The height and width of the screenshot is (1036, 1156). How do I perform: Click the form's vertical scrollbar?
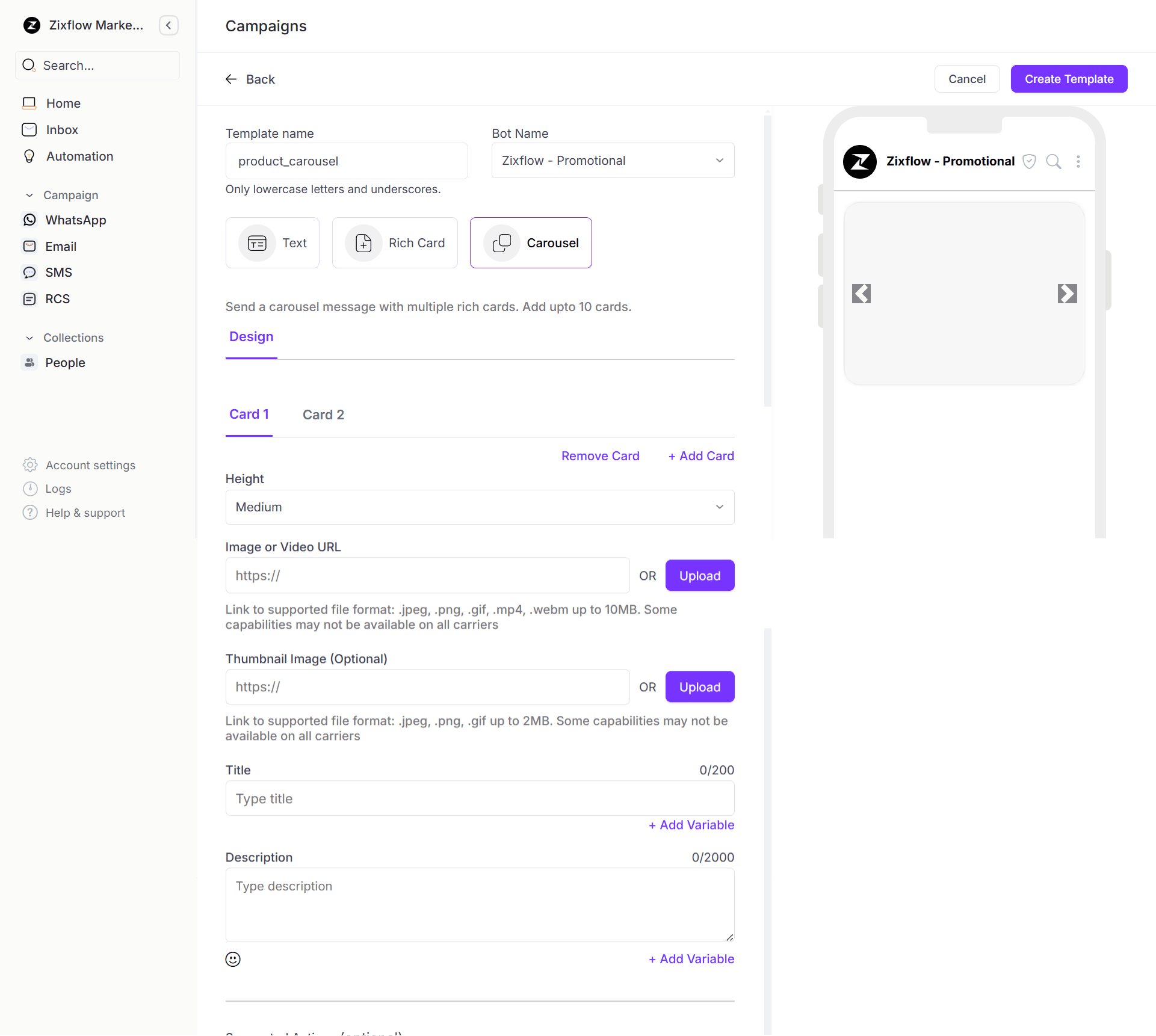pos(767,259)
